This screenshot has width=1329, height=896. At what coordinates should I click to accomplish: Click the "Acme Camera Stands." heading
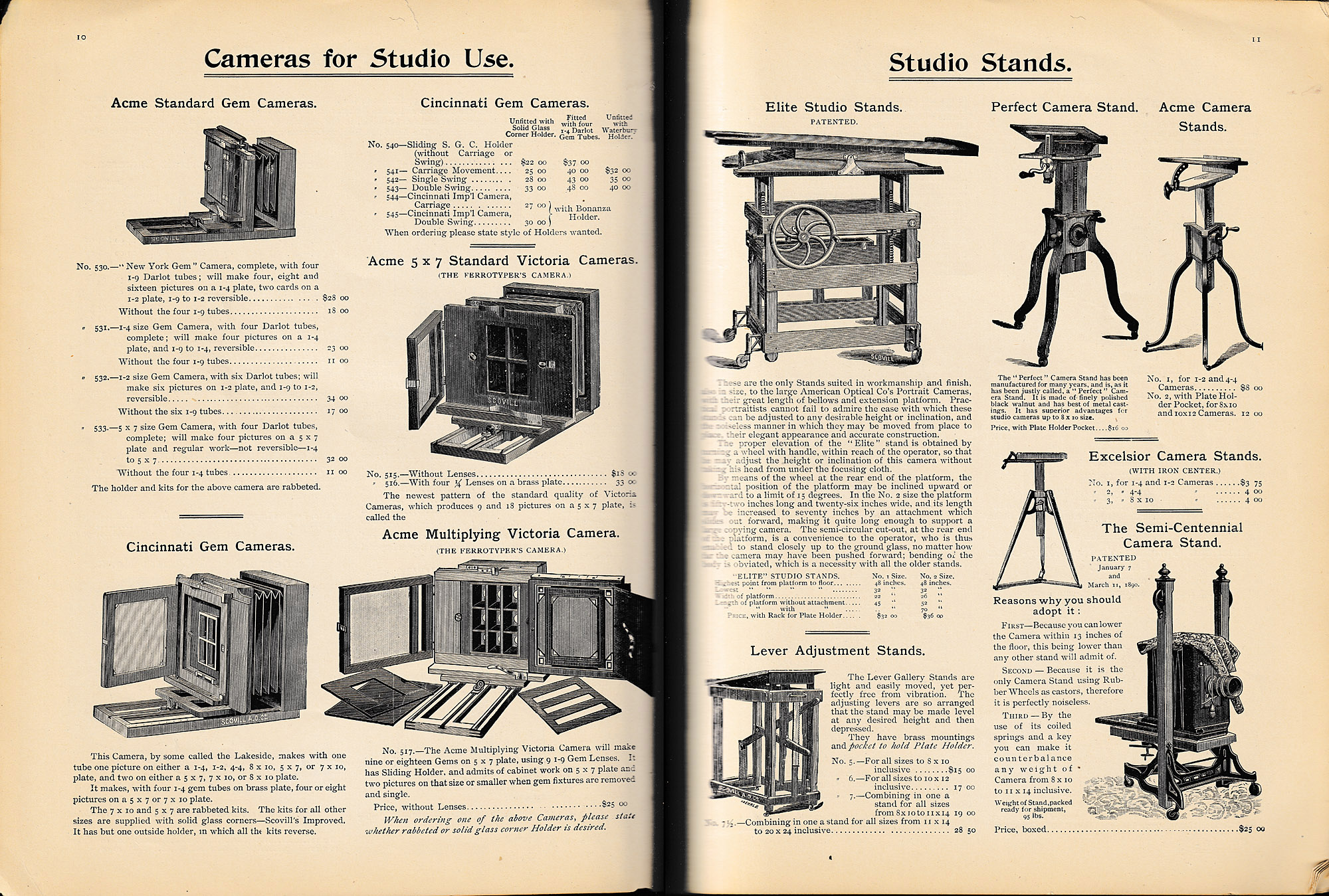pyautogui.click(x=1205, y=116)
